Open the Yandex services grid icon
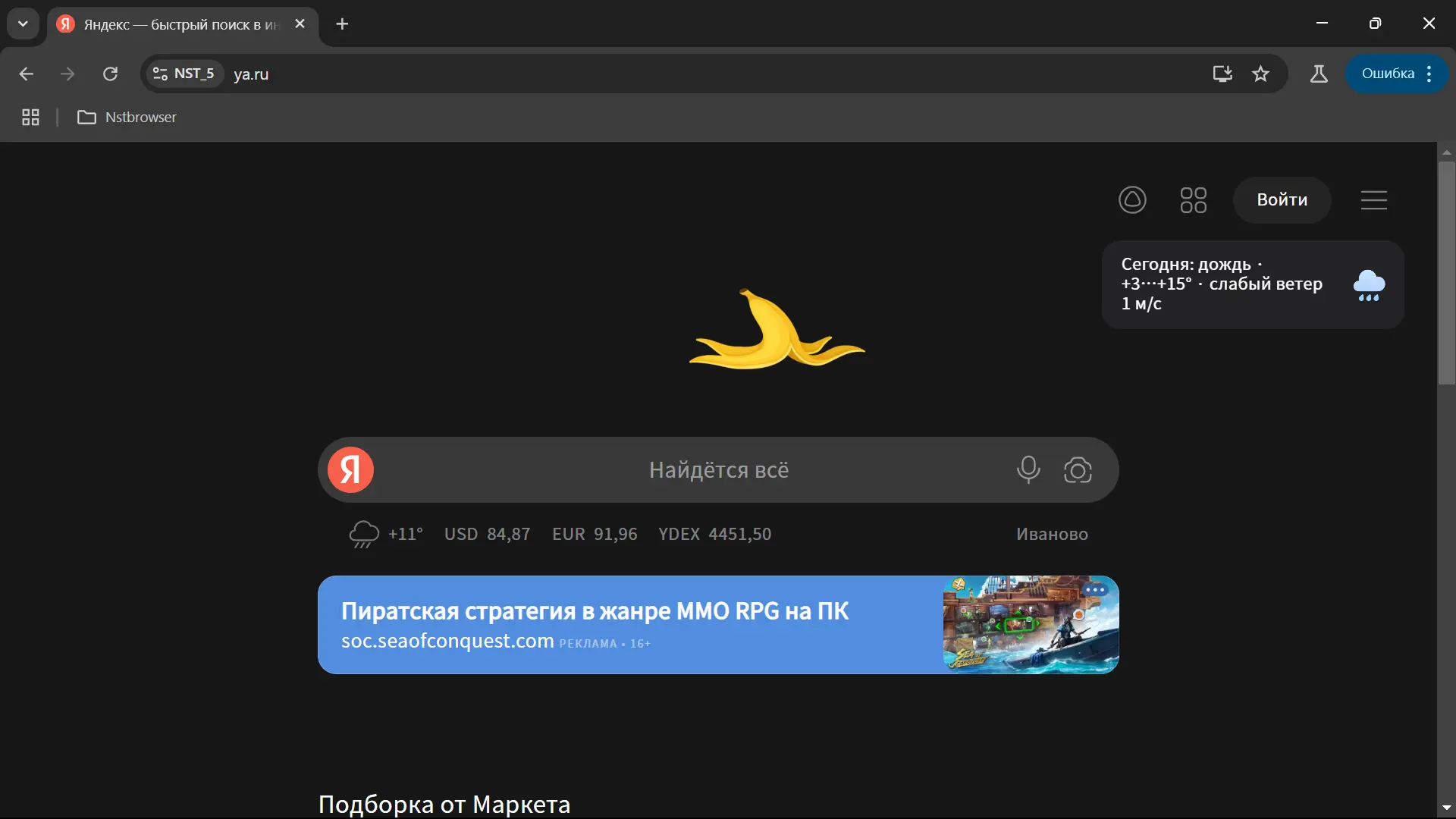This screenshot has height=819, width=1456. point(1193,200)
